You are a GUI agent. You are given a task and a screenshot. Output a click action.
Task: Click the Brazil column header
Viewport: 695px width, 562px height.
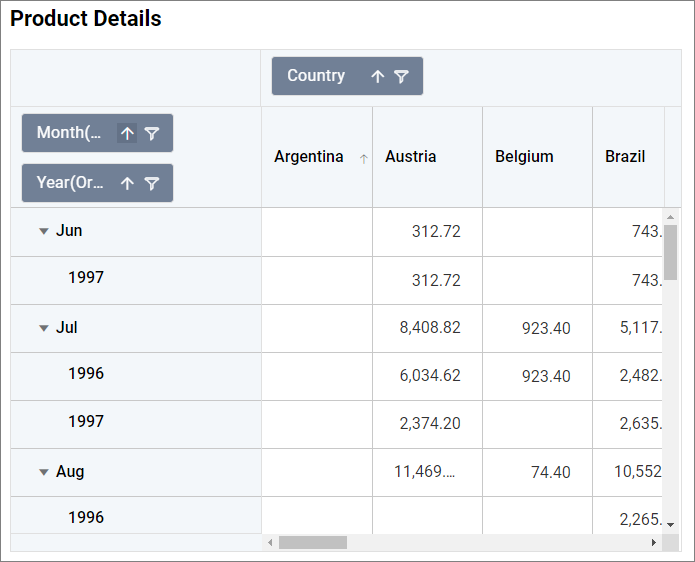tap(625, 157)
